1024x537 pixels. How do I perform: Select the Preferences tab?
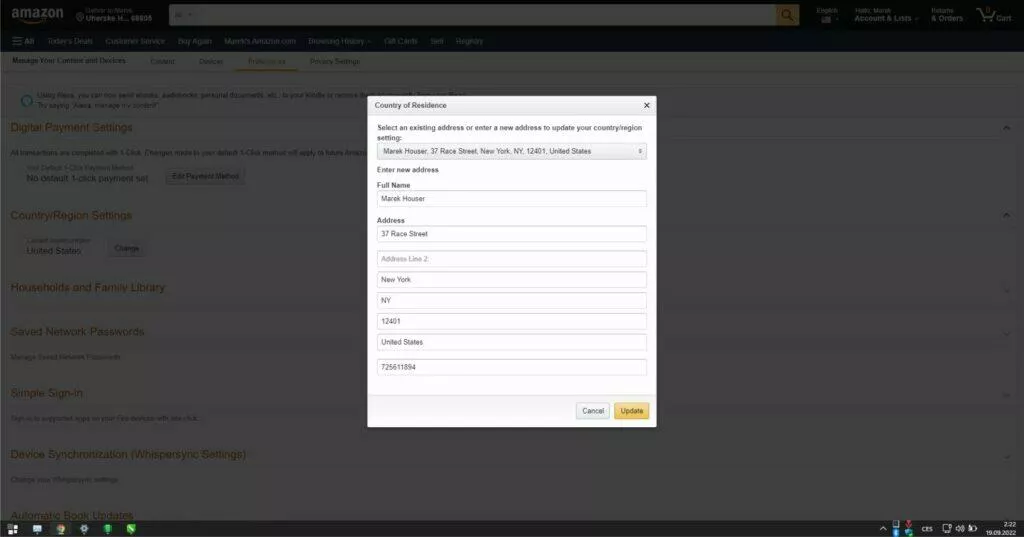coord(266,61)
